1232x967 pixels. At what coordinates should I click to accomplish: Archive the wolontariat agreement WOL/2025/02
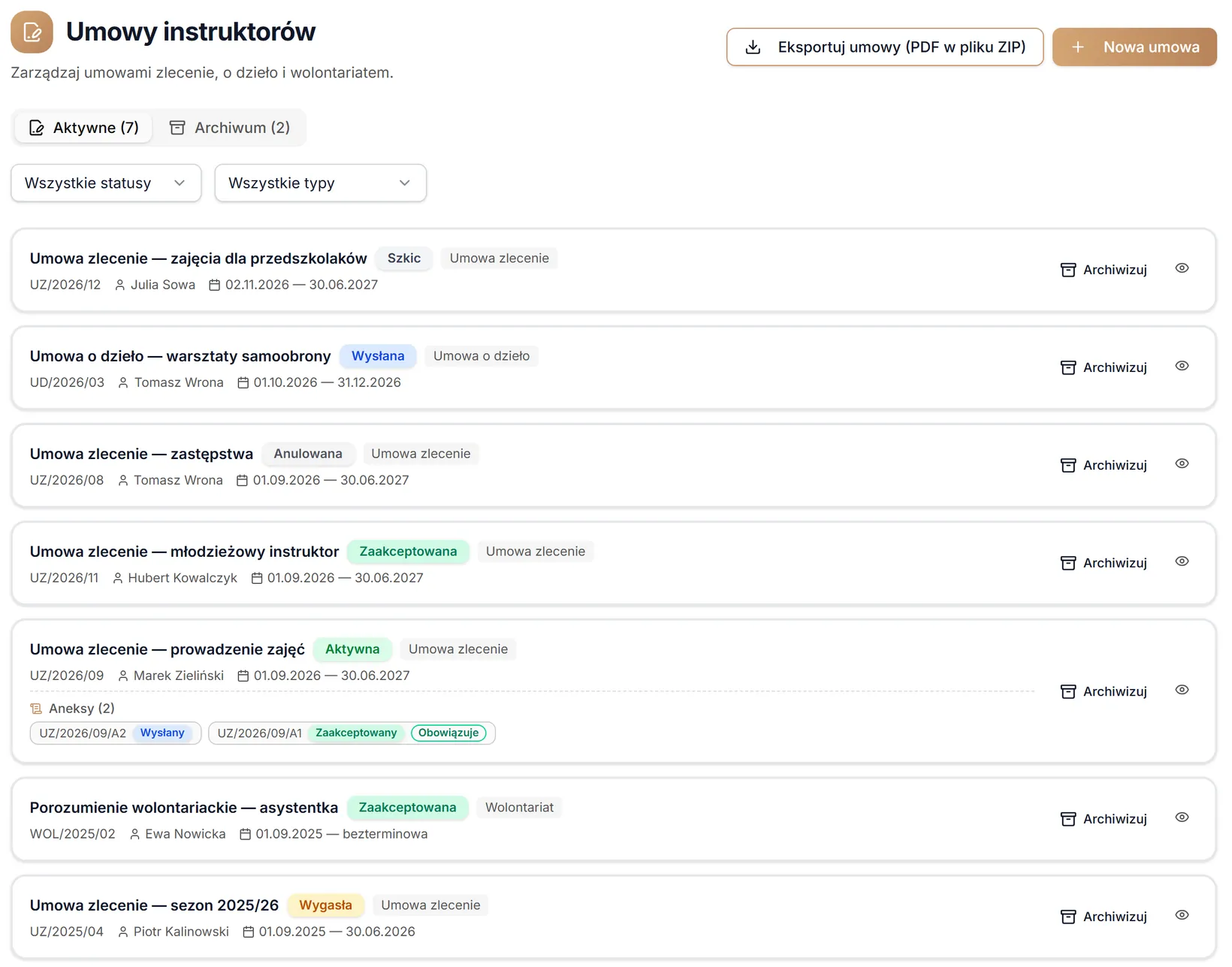pos(1104,819)
